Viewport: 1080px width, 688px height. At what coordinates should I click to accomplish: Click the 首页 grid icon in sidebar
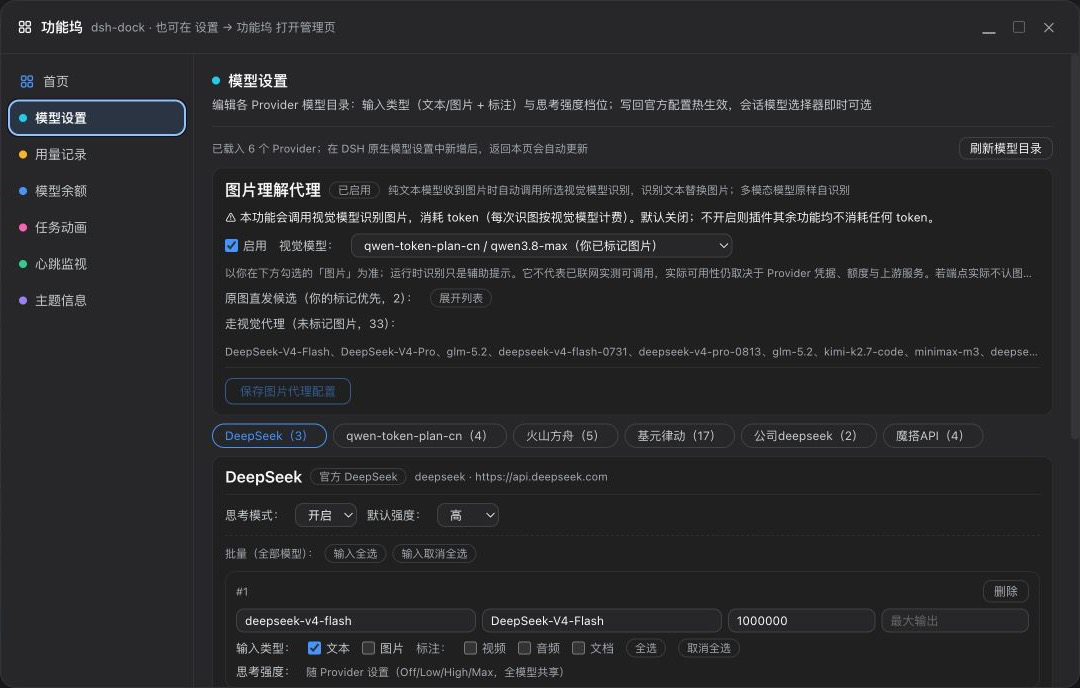[27, 81]
